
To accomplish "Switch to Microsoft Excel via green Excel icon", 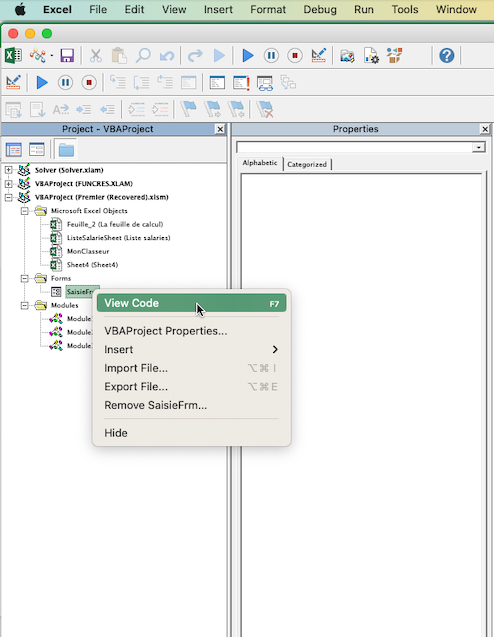I will point(13,55).
